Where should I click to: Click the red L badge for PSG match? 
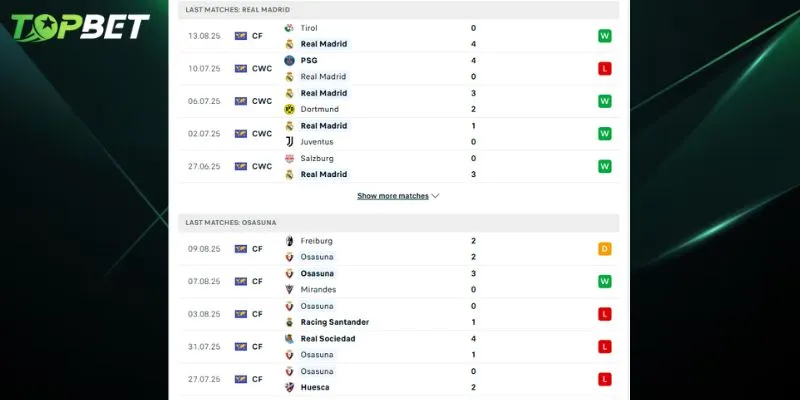click(x=604, y=69)
